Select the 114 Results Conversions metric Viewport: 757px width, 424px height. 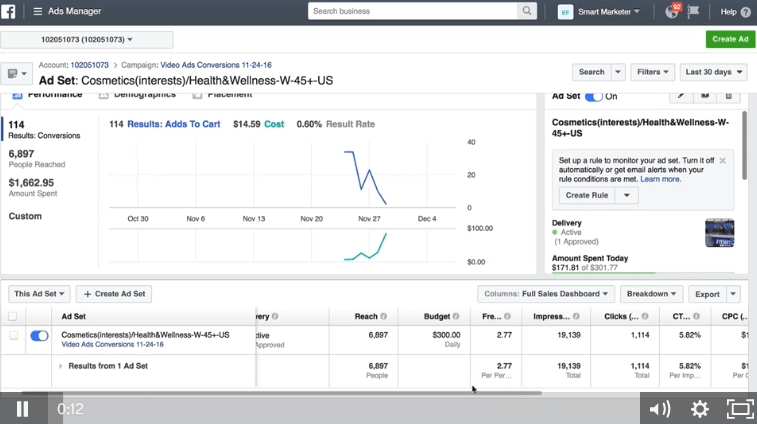(x=49, y=129)
